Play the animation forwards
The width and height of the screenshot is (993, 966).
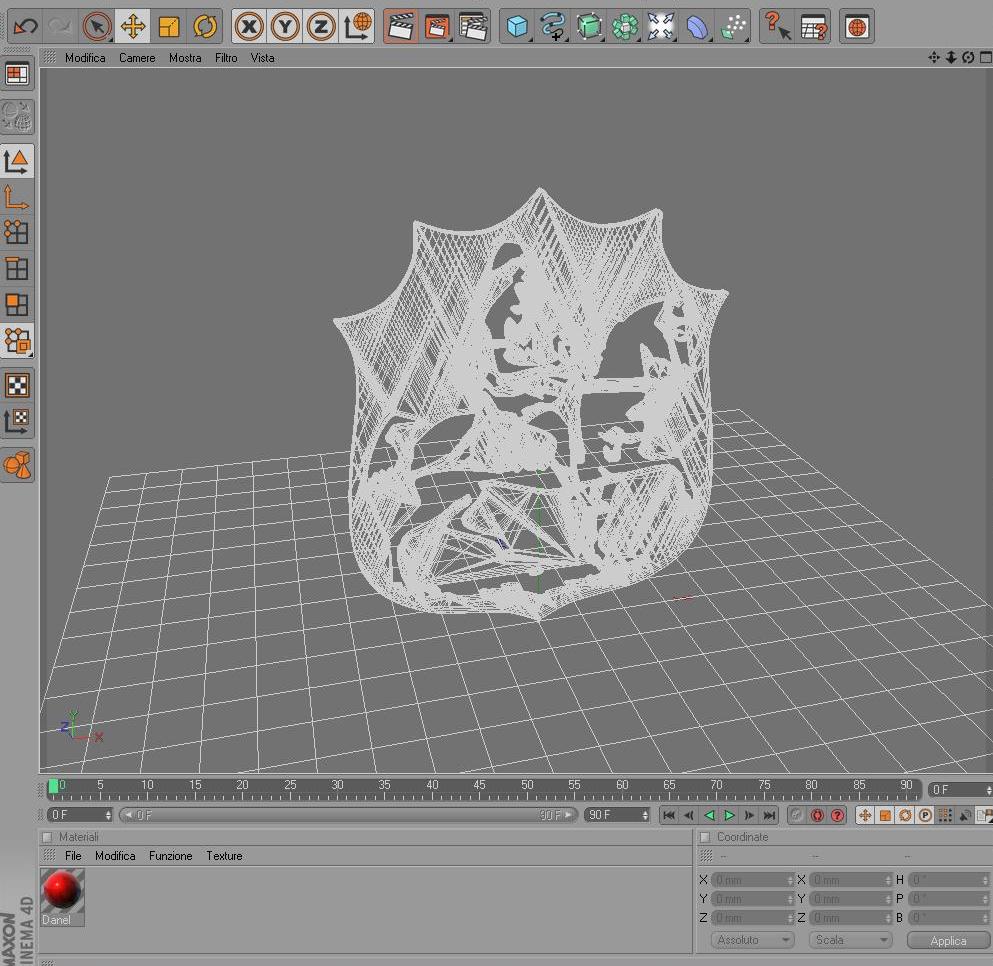point(729,815)
